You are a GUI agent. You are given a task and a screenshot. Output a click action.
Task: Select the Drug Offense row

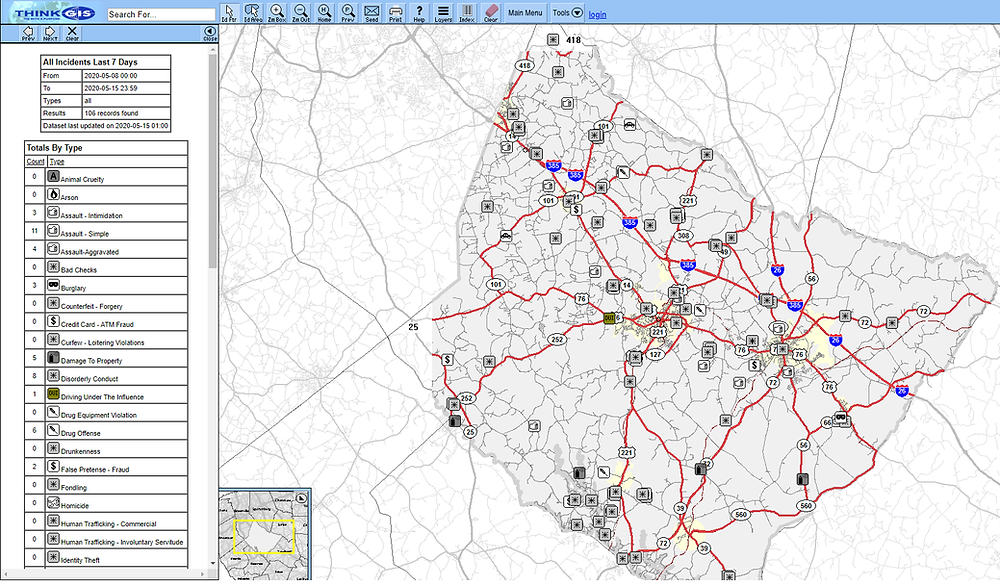coord(107,431)
